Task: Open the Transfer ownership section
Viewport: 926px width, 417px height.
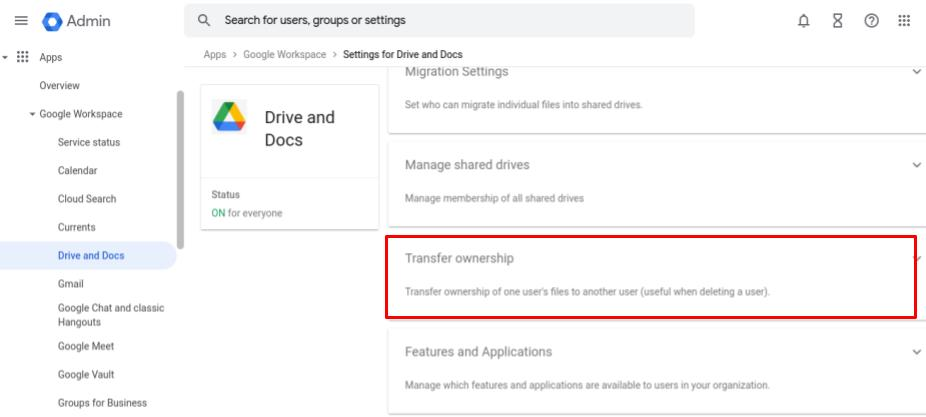Action: pos(651,276)
